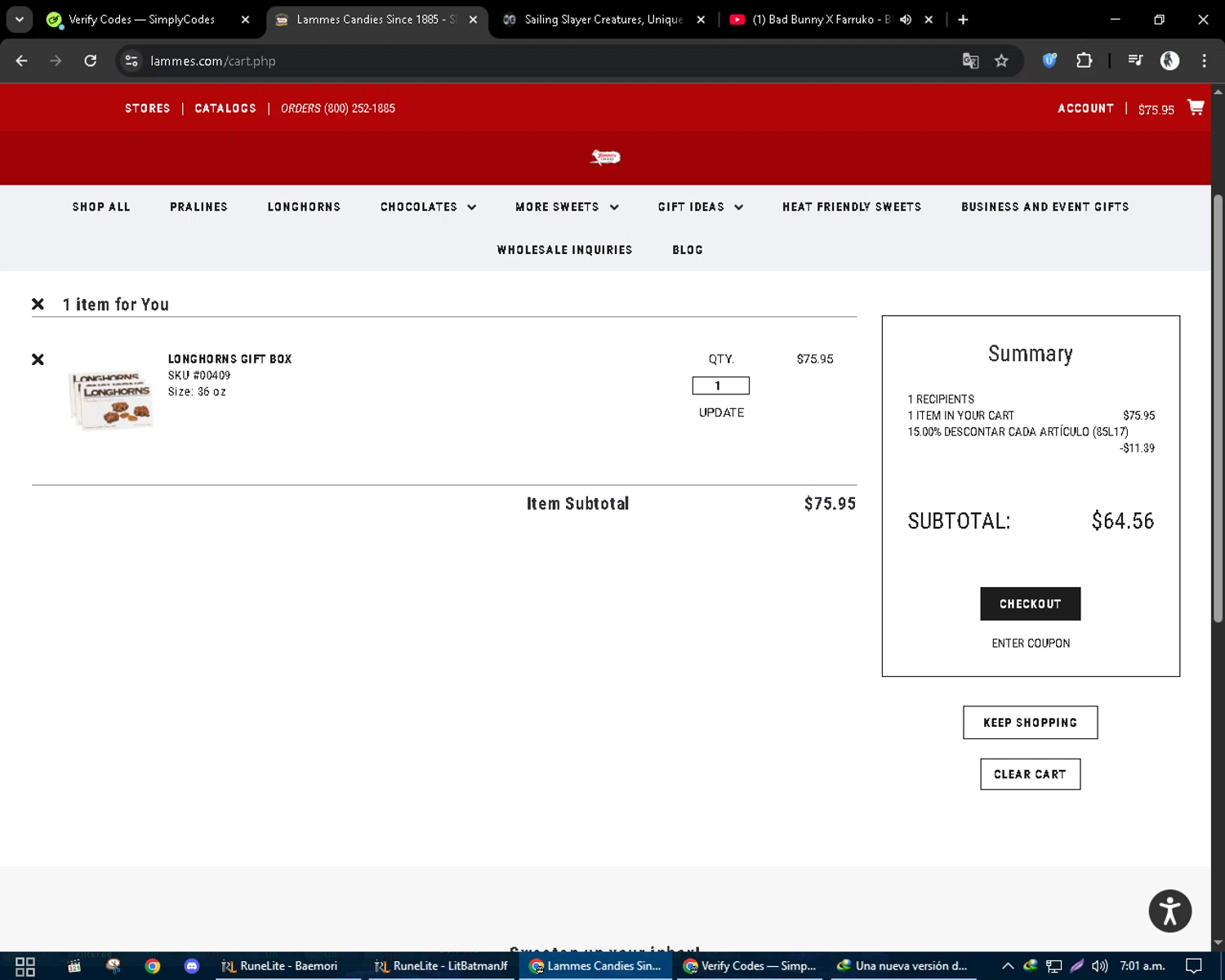Open the Catalogs link
Viewport: 1225px width, 980px height.
click(x=225, y=109)
